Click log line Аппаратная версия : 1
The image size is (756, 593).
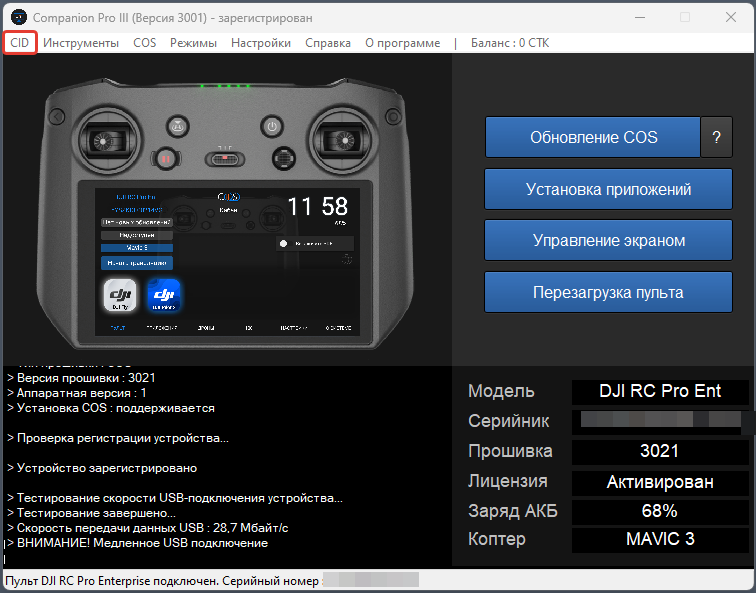tap(77, 393)
